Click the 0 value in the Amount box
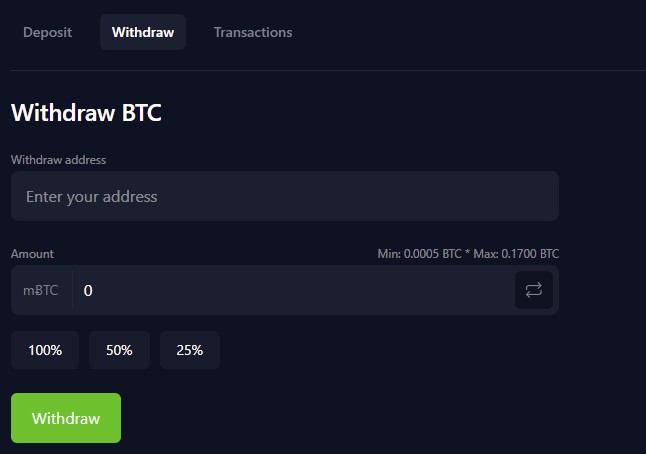Screen dimensions: 646x454 (88, 290)
